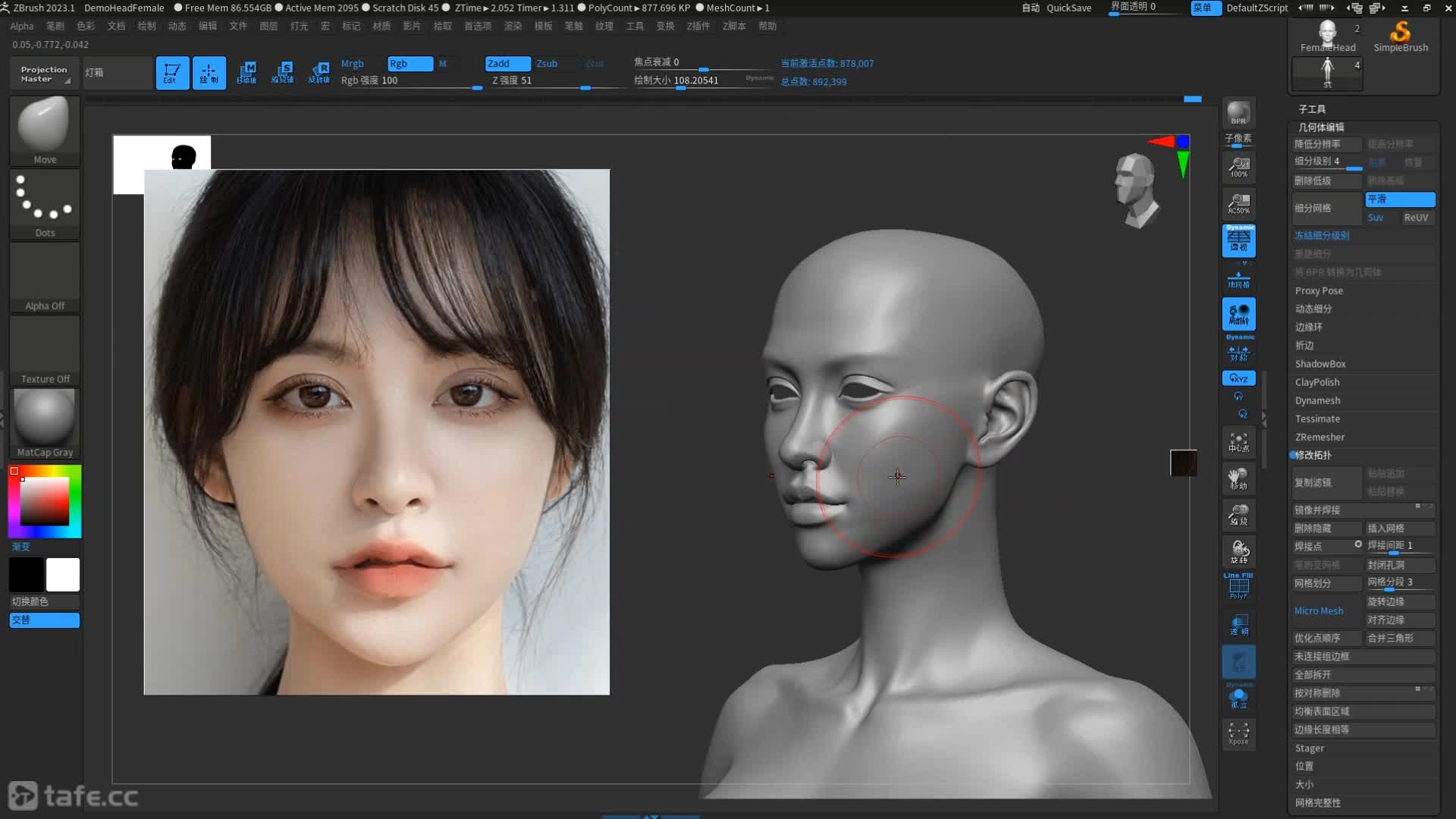
Task: Open the Alpha Off selector
Action: tap(45, 277)
